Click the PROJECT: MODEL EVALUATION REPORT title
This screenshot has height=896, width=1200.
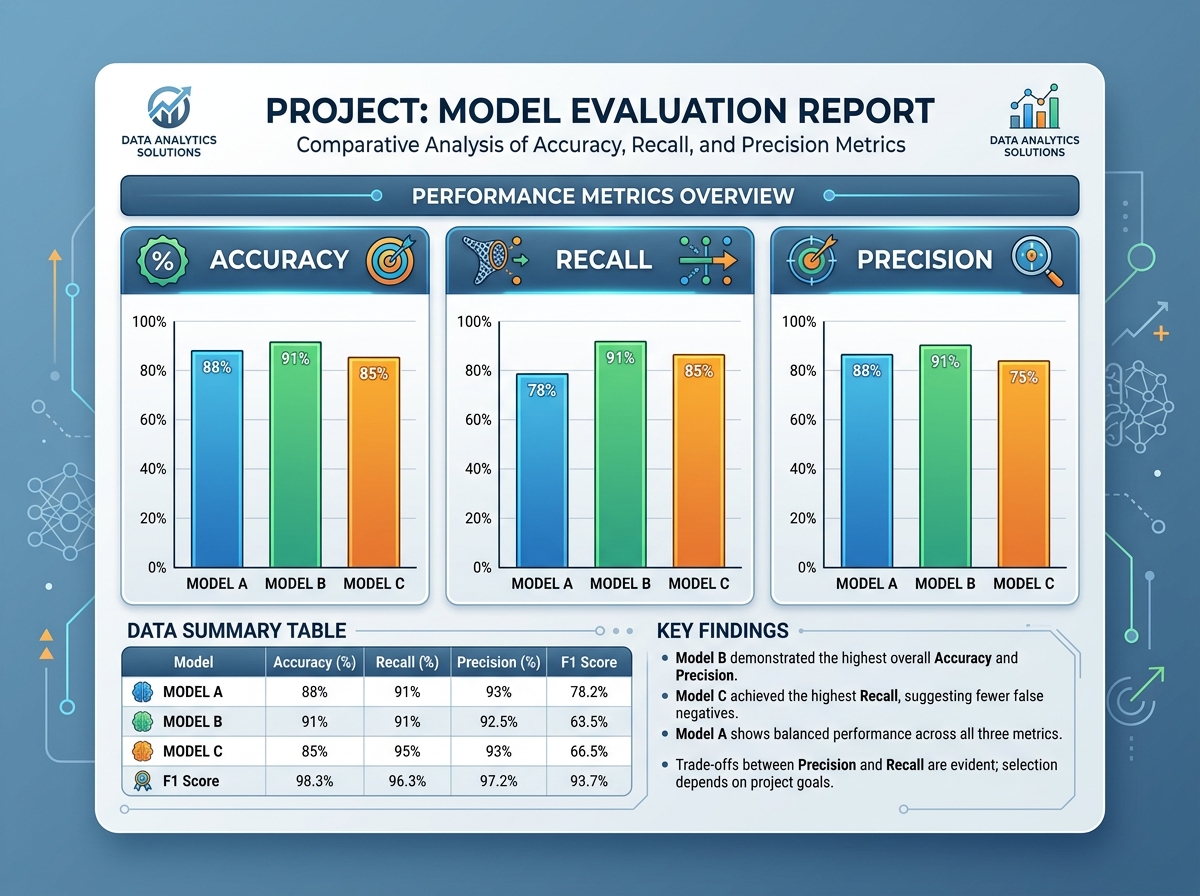point(600,110)
